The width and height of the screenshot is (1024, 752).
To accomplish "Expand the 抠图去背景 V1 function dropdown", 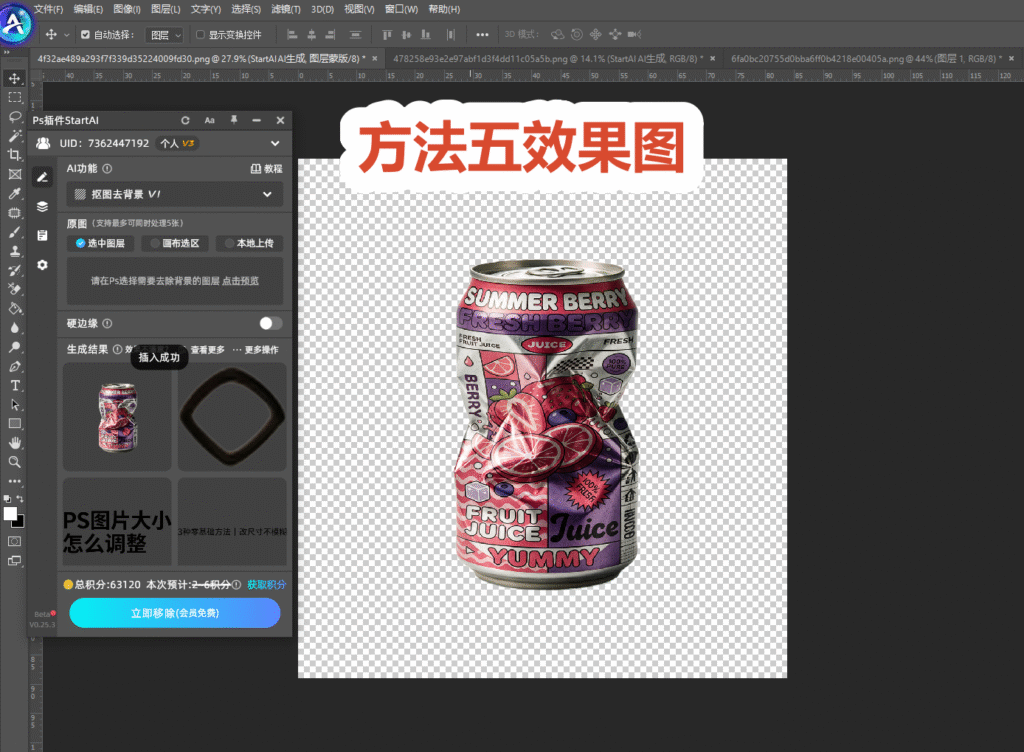I will click(x=174, y=194).
